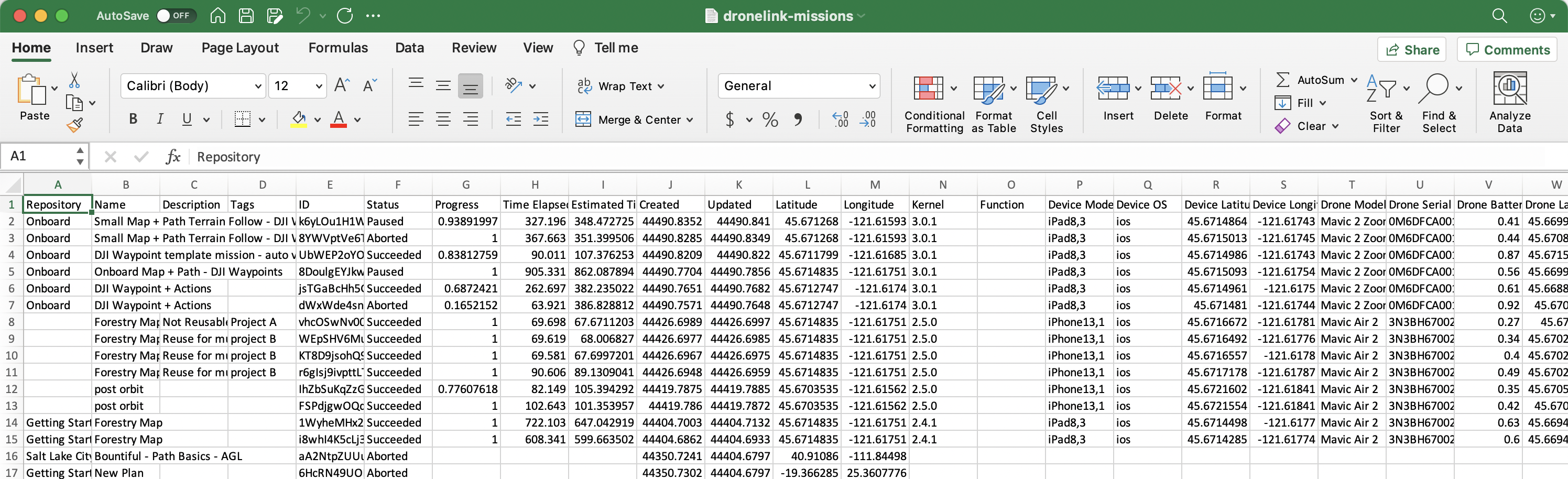The width and height of the screenshot is (1568, 479).
Task: Decrease font size with small A icon
Action: 369,86
